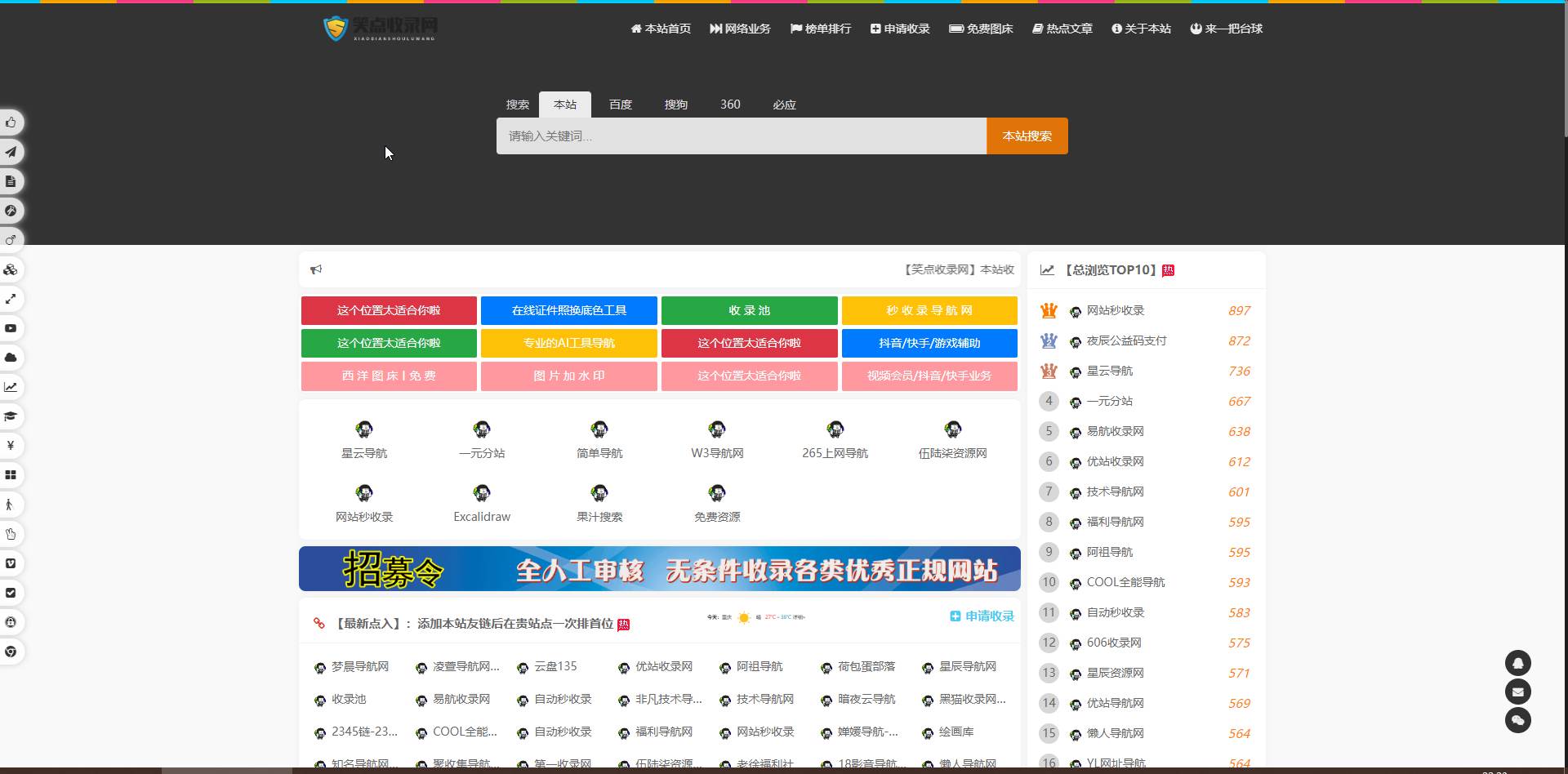Select the 本站 search tab

(565, 105)
